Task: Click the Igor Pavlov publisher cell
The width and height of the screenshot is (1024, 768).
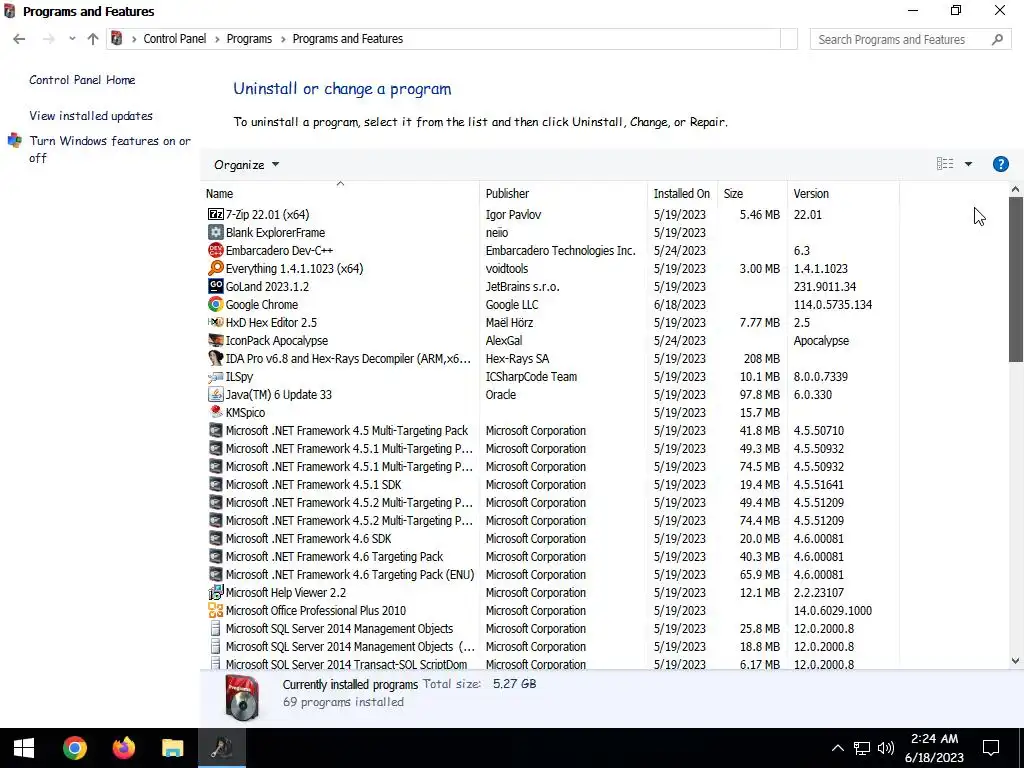Action: click(x=513, y=214)
